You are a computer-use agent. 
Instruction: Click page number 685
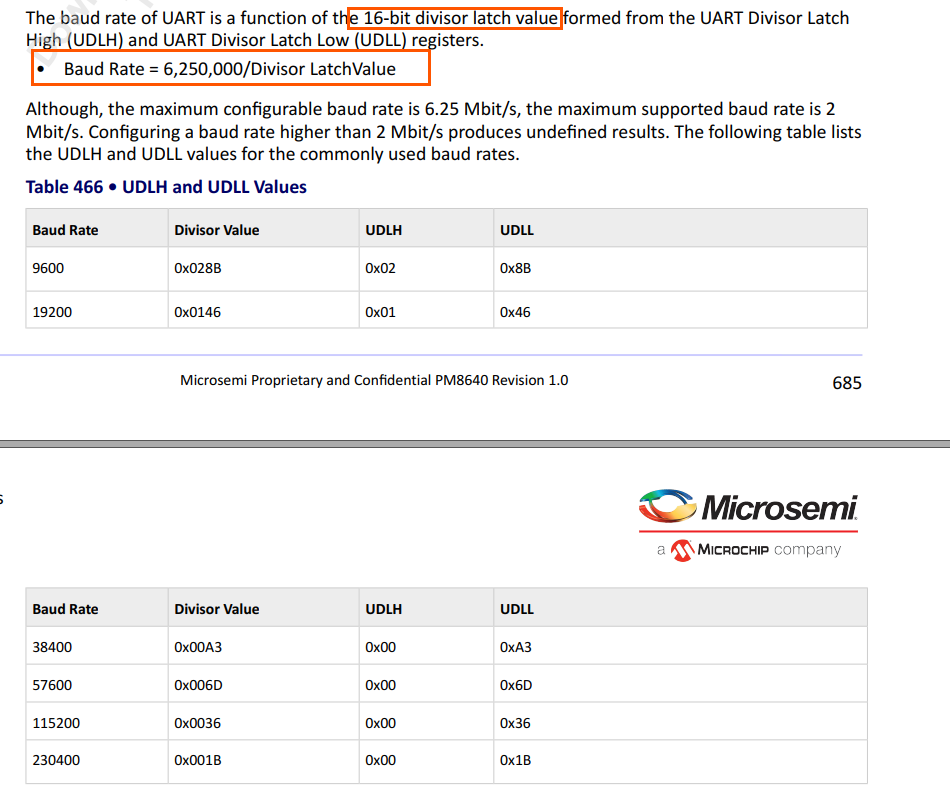pos(846,383)
